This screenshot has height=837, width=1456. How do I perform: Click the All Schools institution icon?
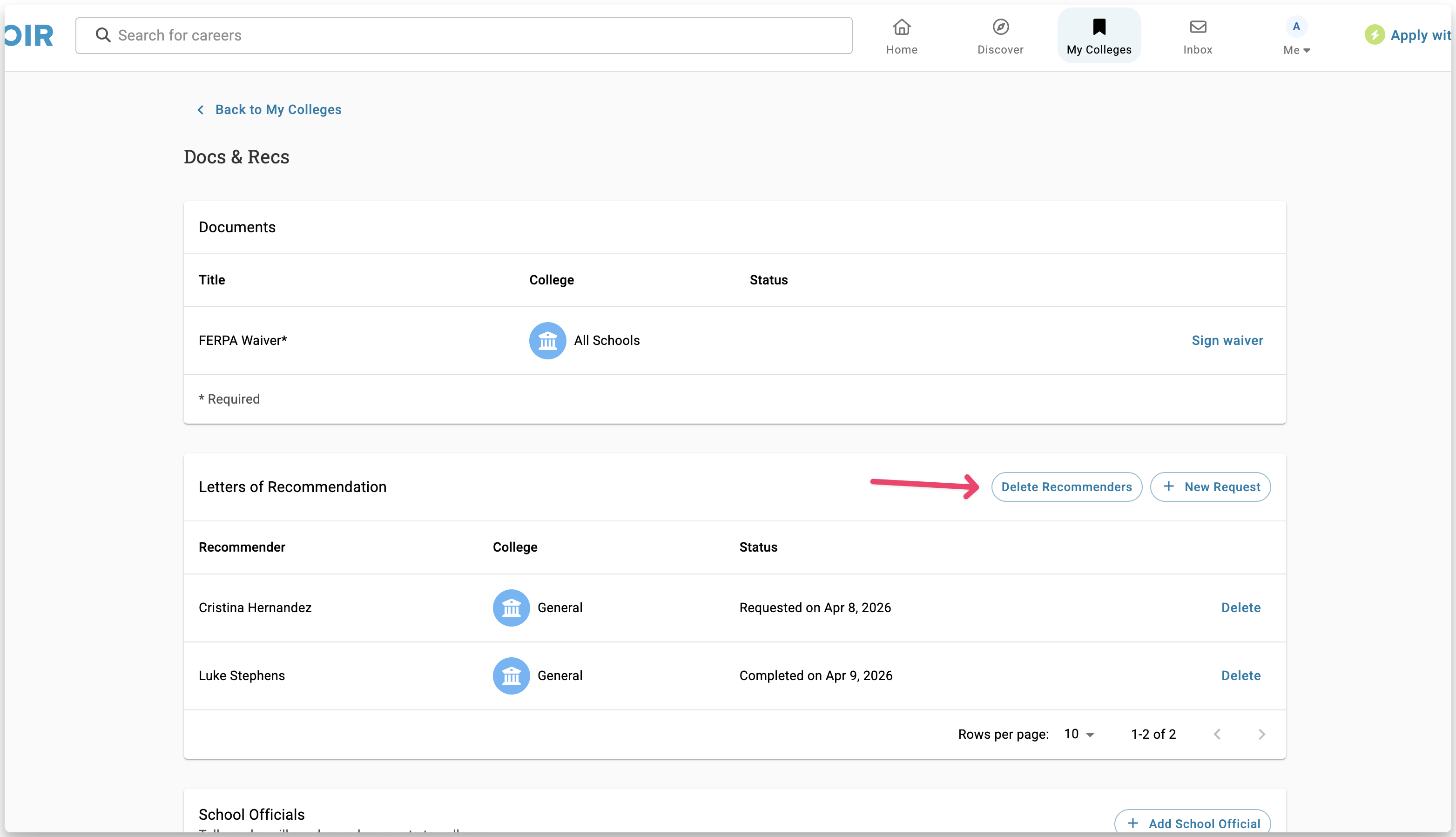pyautogui.click(x=547, y=340)
